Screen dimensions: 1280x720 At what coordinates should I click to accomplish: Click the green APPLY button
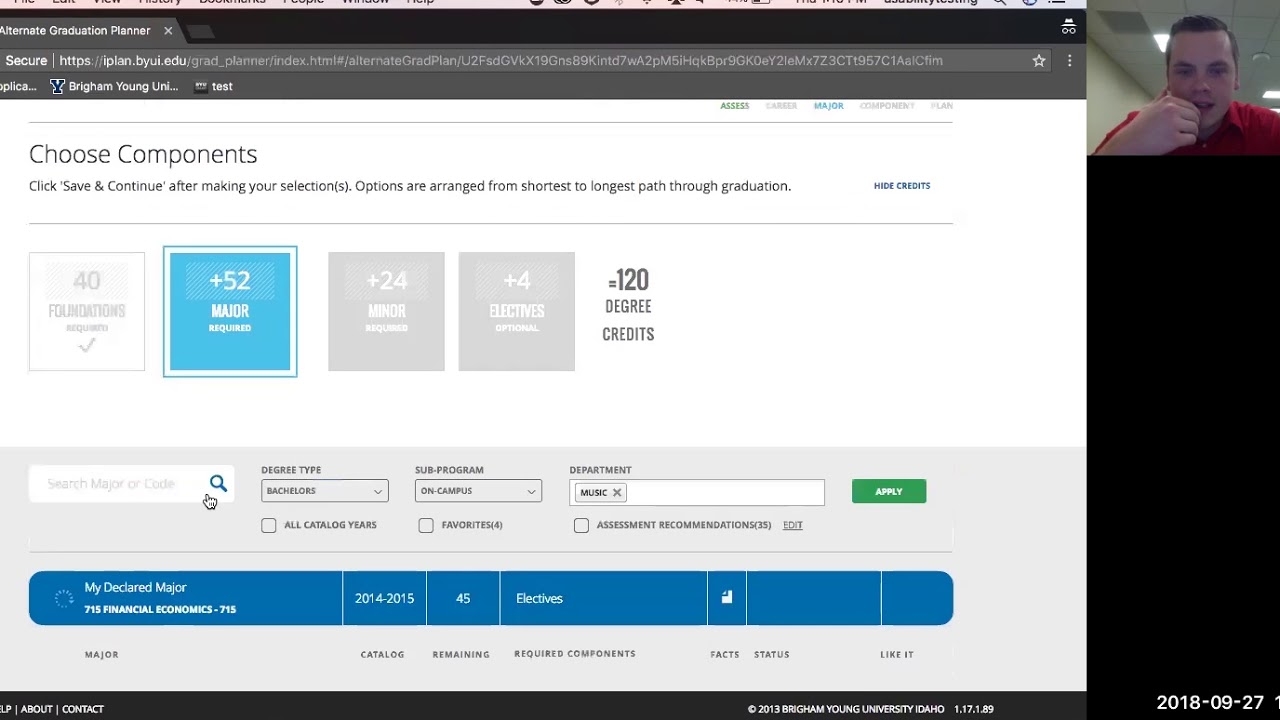888,490
